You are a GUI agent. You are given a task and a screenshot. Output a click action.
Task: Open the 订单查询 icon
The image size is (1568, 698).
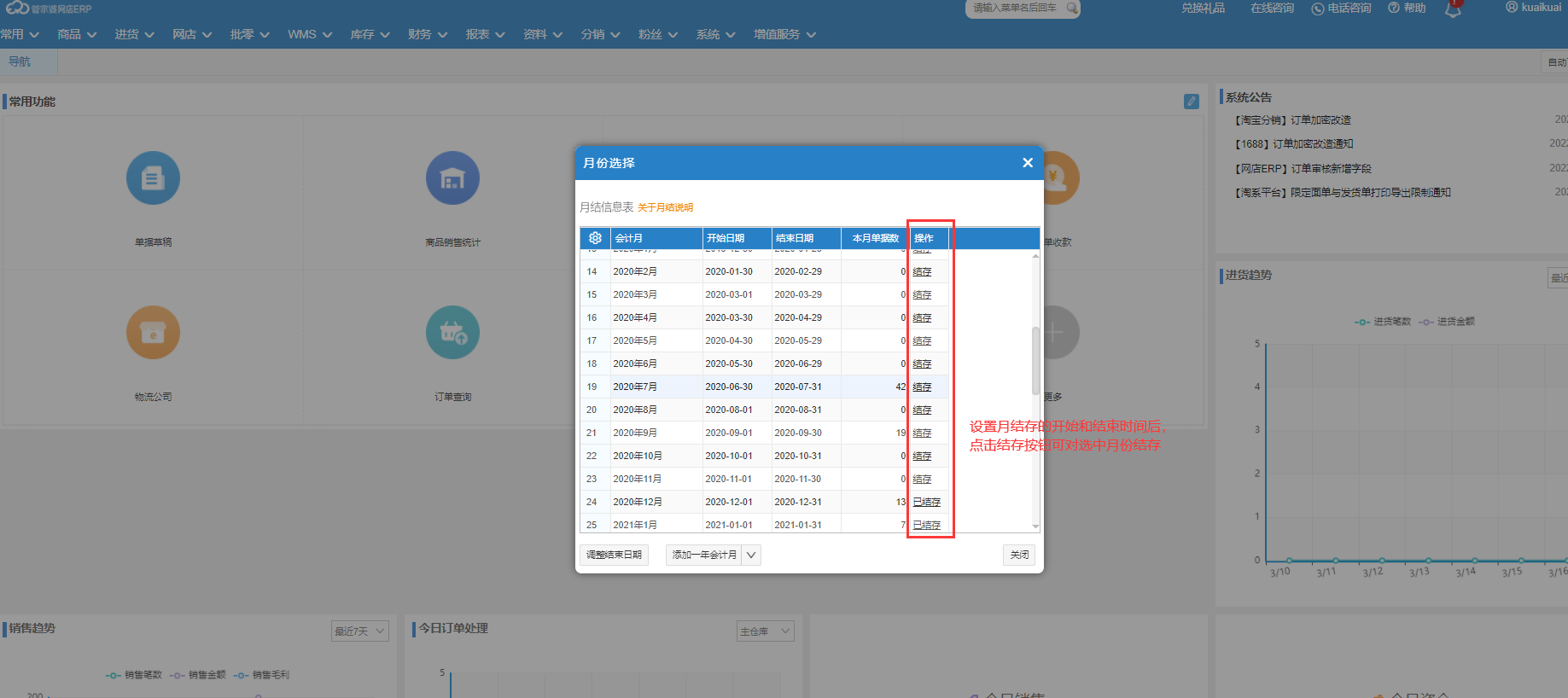[x=452, y=333]
